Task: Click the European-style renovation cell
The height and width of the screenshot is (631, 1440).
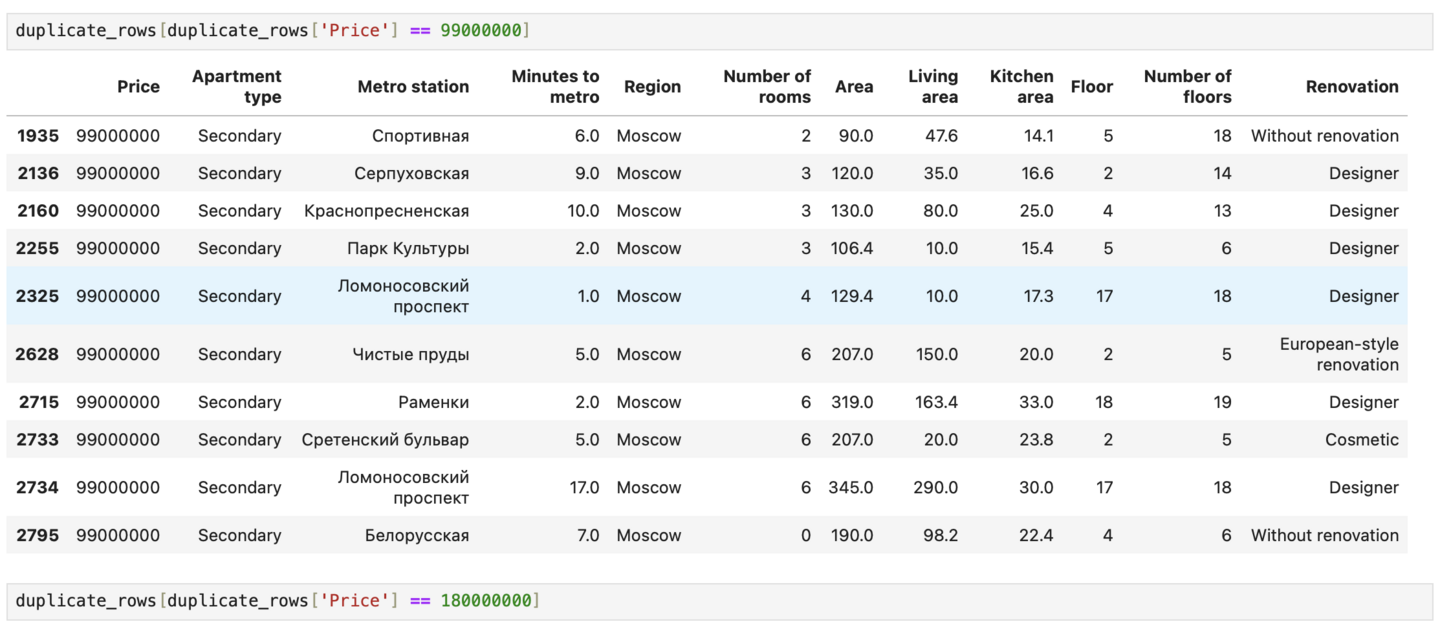Action: coord(1339,355)
